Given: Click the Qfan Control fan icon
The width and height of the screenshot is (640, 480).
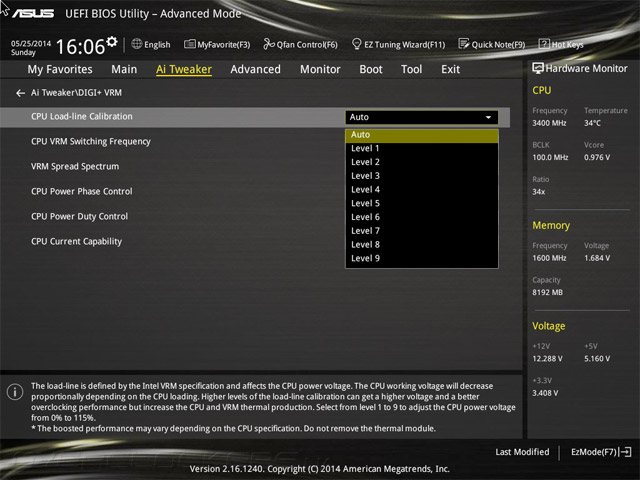Looking at the screenshot, I should [x=269, y=44].
